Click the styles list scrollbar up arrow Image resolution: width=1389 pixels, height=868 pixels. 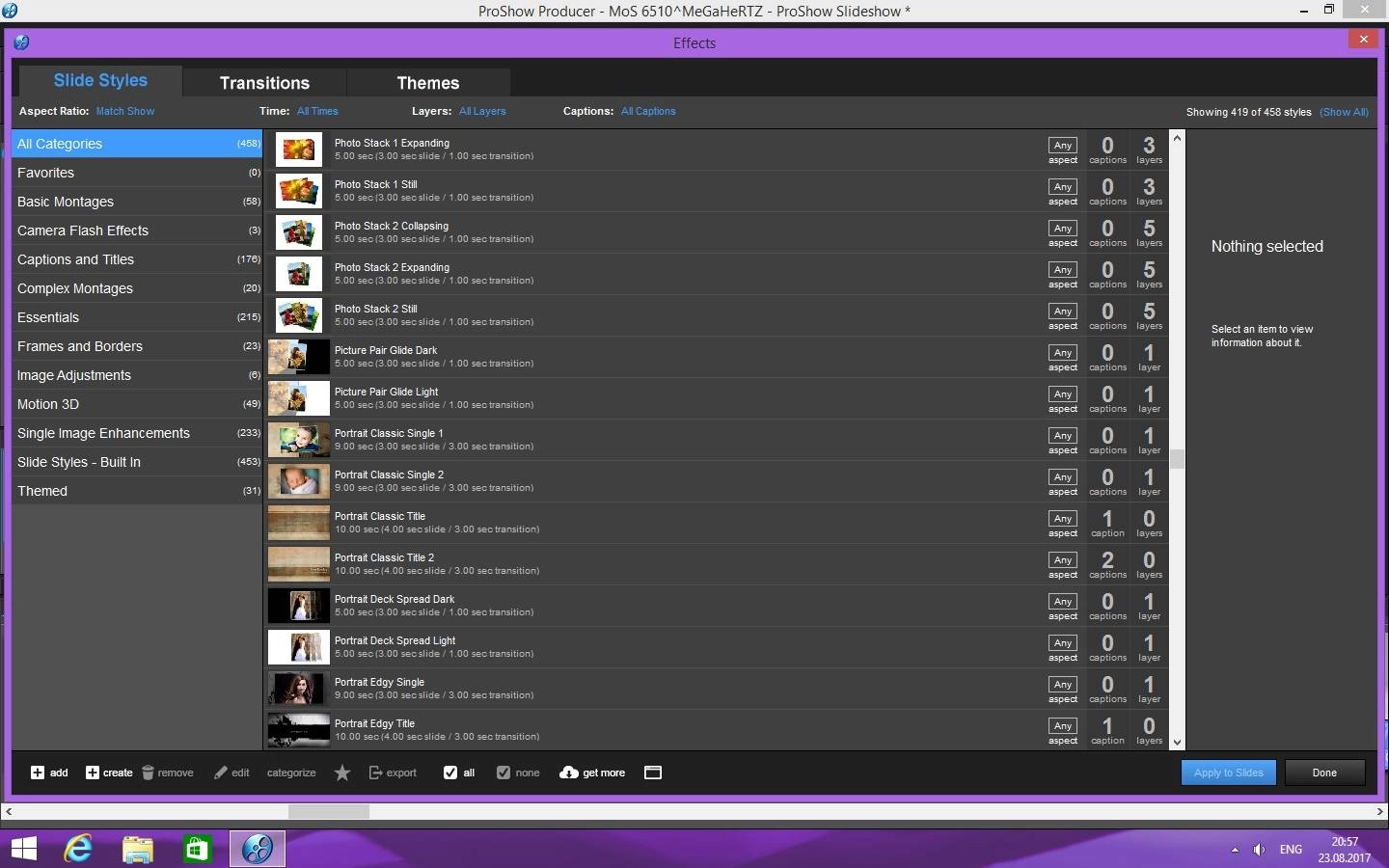pyautogui.click(x=1177, y=138)
